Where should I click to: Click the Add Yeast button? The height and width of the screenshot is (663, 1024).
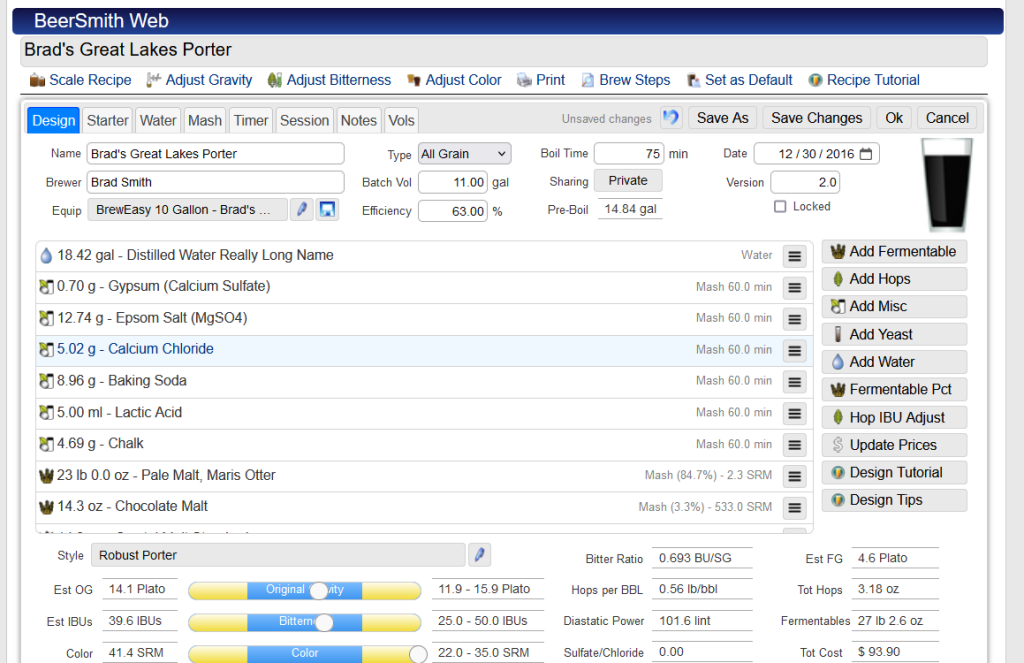(x=894, y=334)
